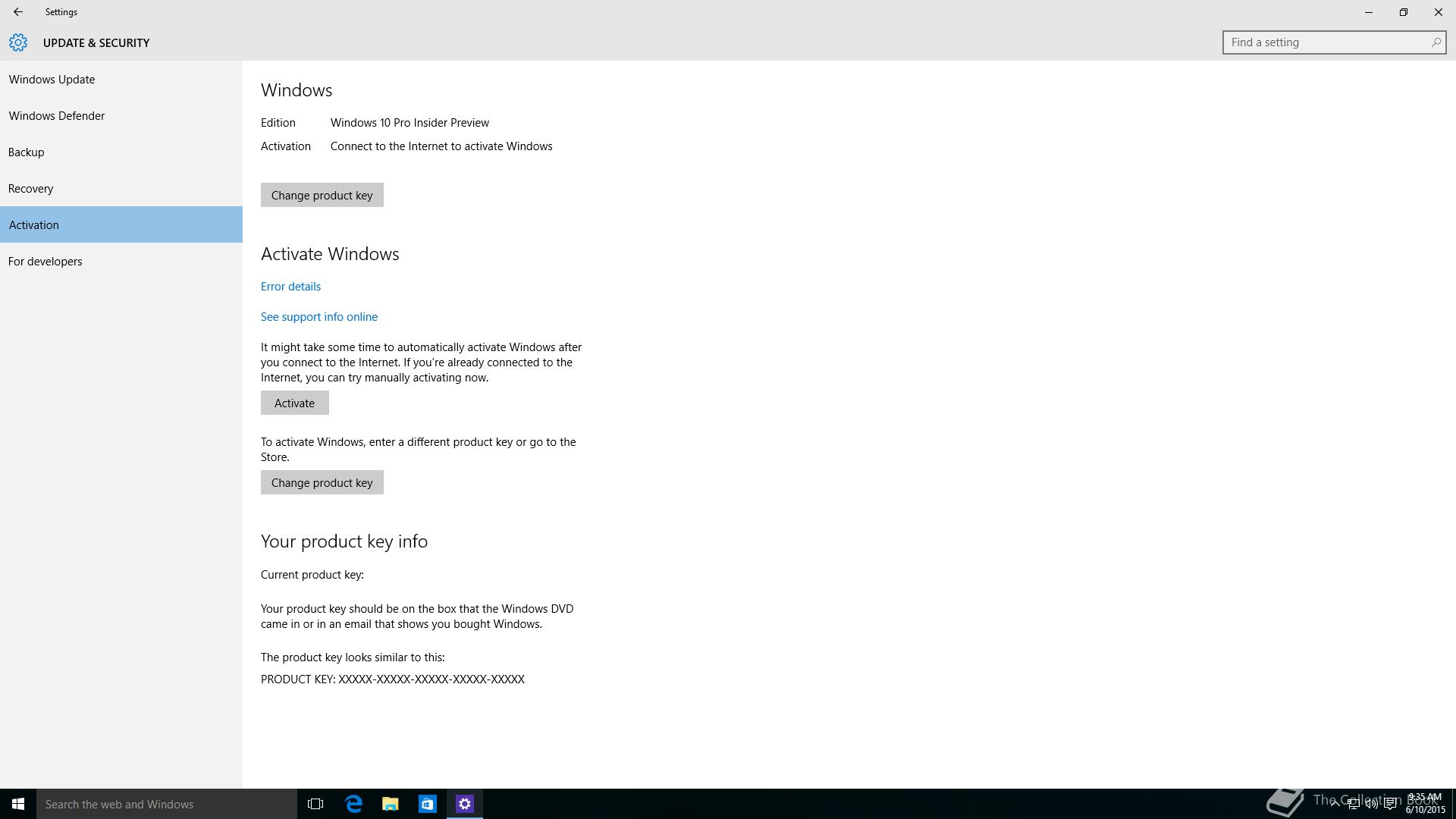Select Windows Defender in the sidebar

pyautogui.click(x=121, y=116)
